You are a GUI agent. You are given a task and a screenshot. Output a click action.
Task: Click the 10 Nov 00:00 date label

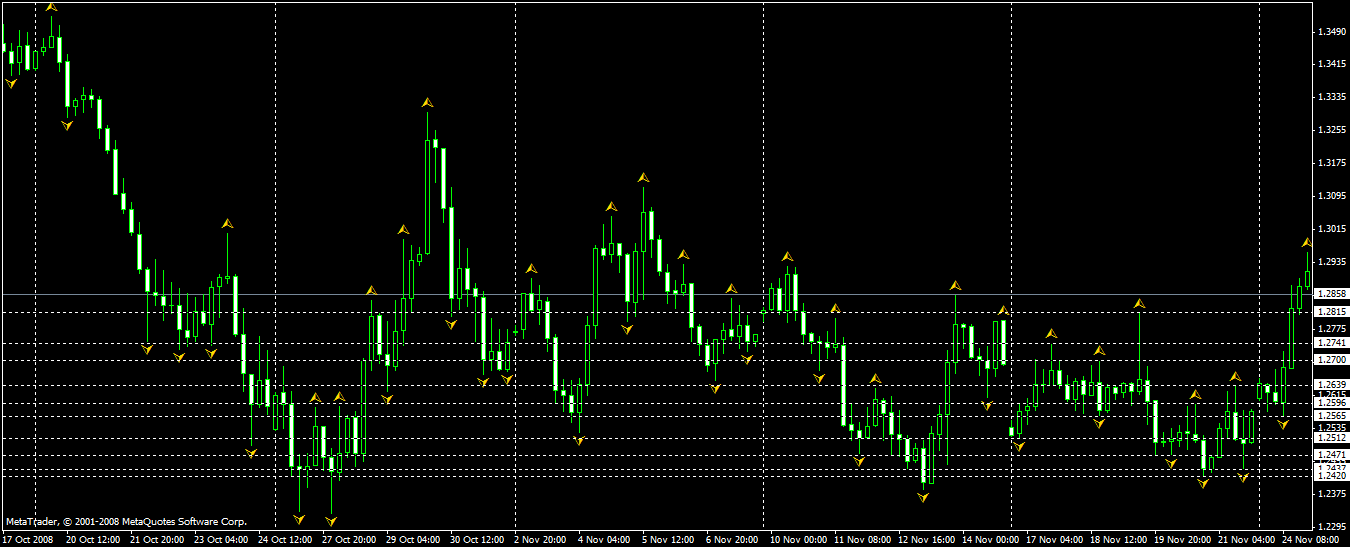(x=797, y=540)
